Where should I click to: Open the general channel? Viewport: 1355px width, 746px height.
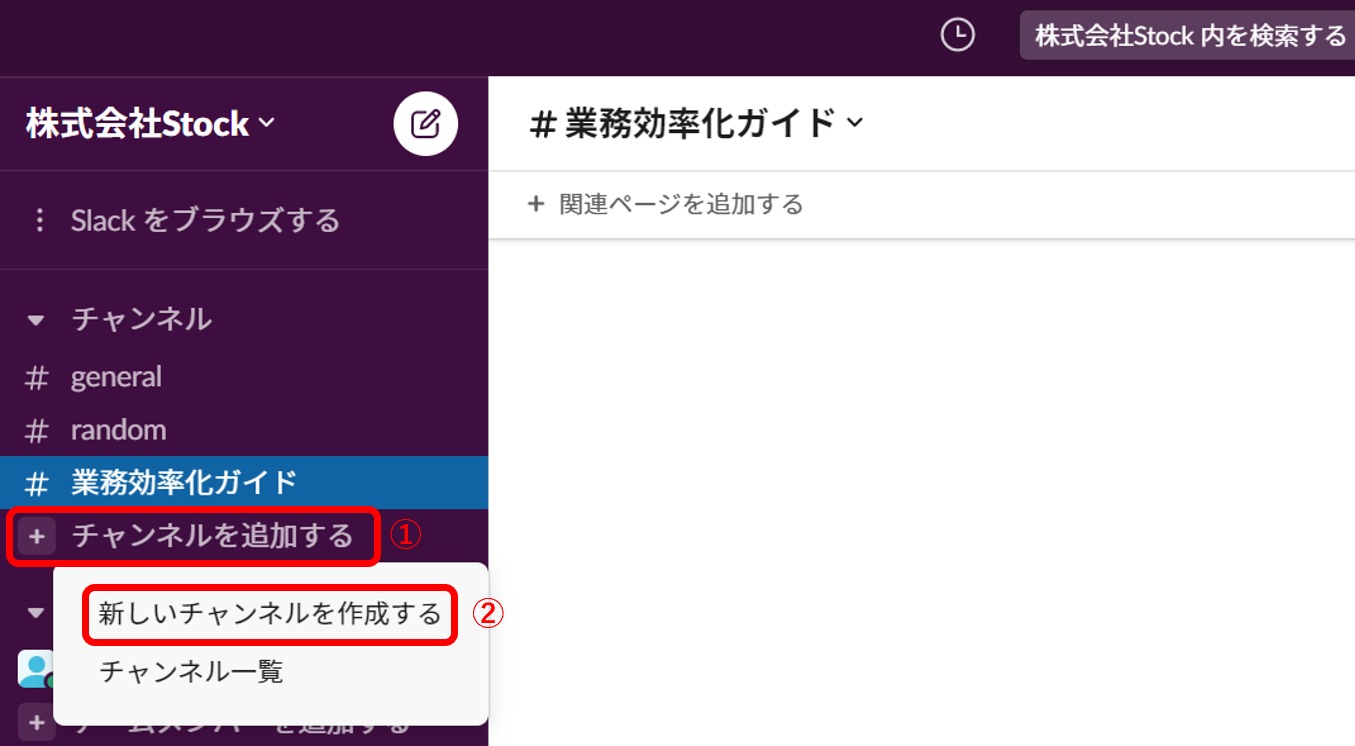point(115,376)
